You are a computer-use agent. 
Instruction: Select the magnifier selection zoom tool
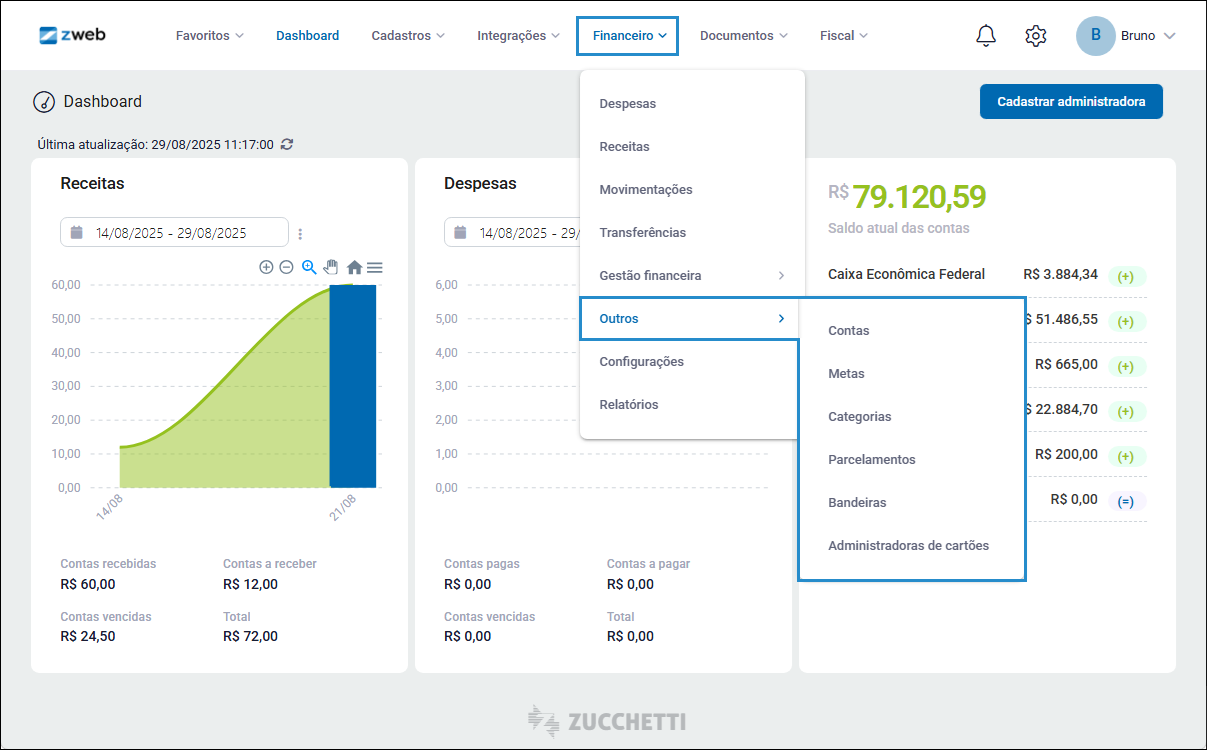point(309,267)
